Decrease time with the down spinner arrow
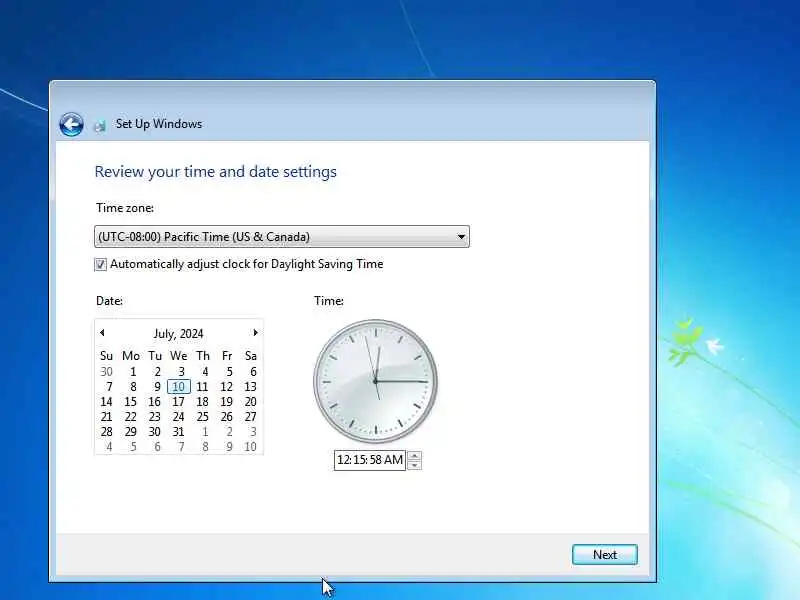The height and width of the screenshot is (600, 800). (x=414, y=465)
